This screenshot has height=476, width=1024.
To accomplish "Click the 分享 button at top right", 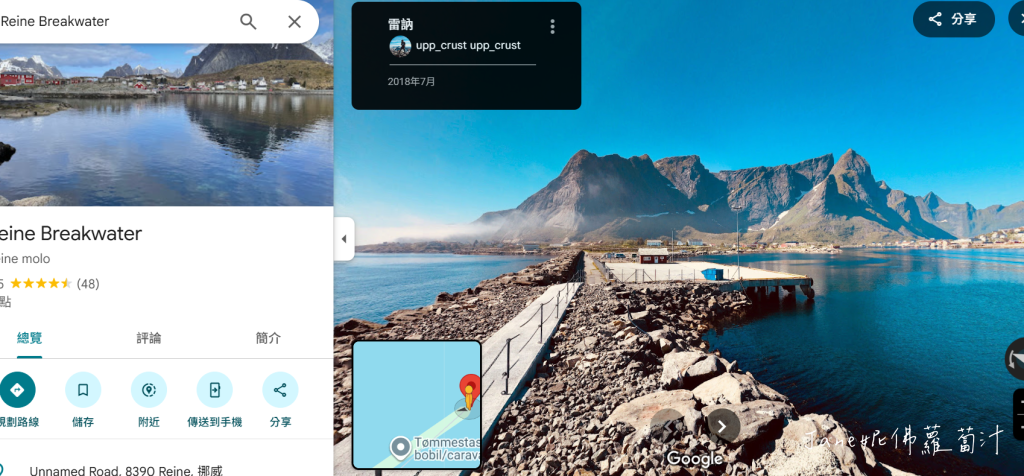I will tap(953, 19).
